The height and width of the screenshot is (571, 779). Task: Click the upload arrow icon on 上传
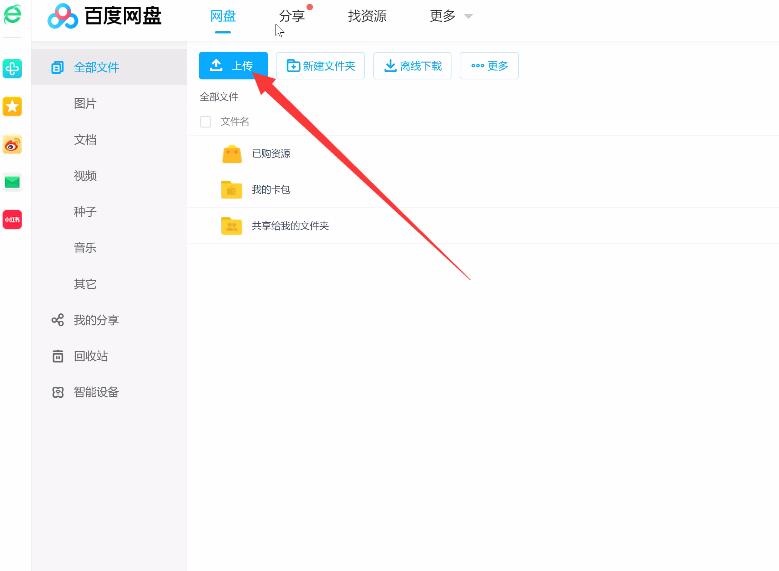[x=216, y=65]
